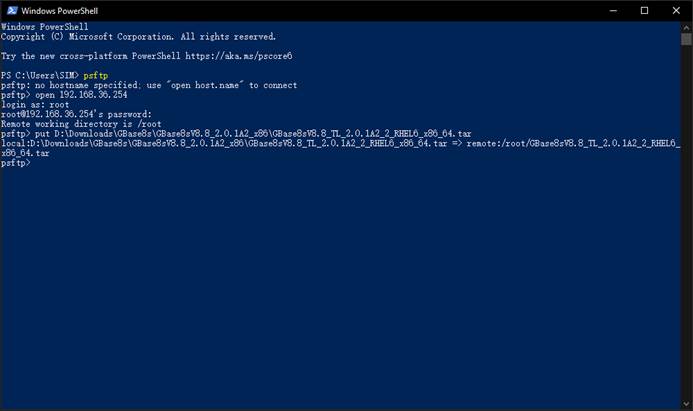The image size is (693, 411).
Task: Maximize the PowerShell window
Action: [644, 11]
